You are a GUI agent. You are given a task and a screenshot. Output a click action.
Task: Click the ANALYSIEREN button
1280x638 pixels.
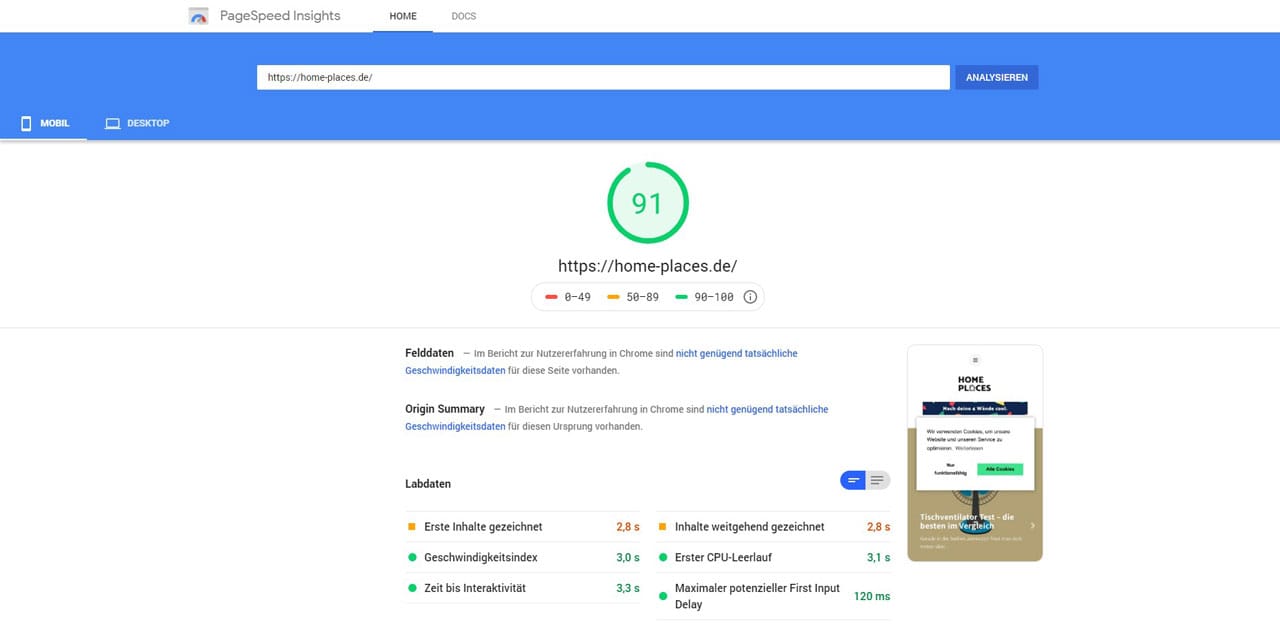pyautogui.click(x=997, y=77)
